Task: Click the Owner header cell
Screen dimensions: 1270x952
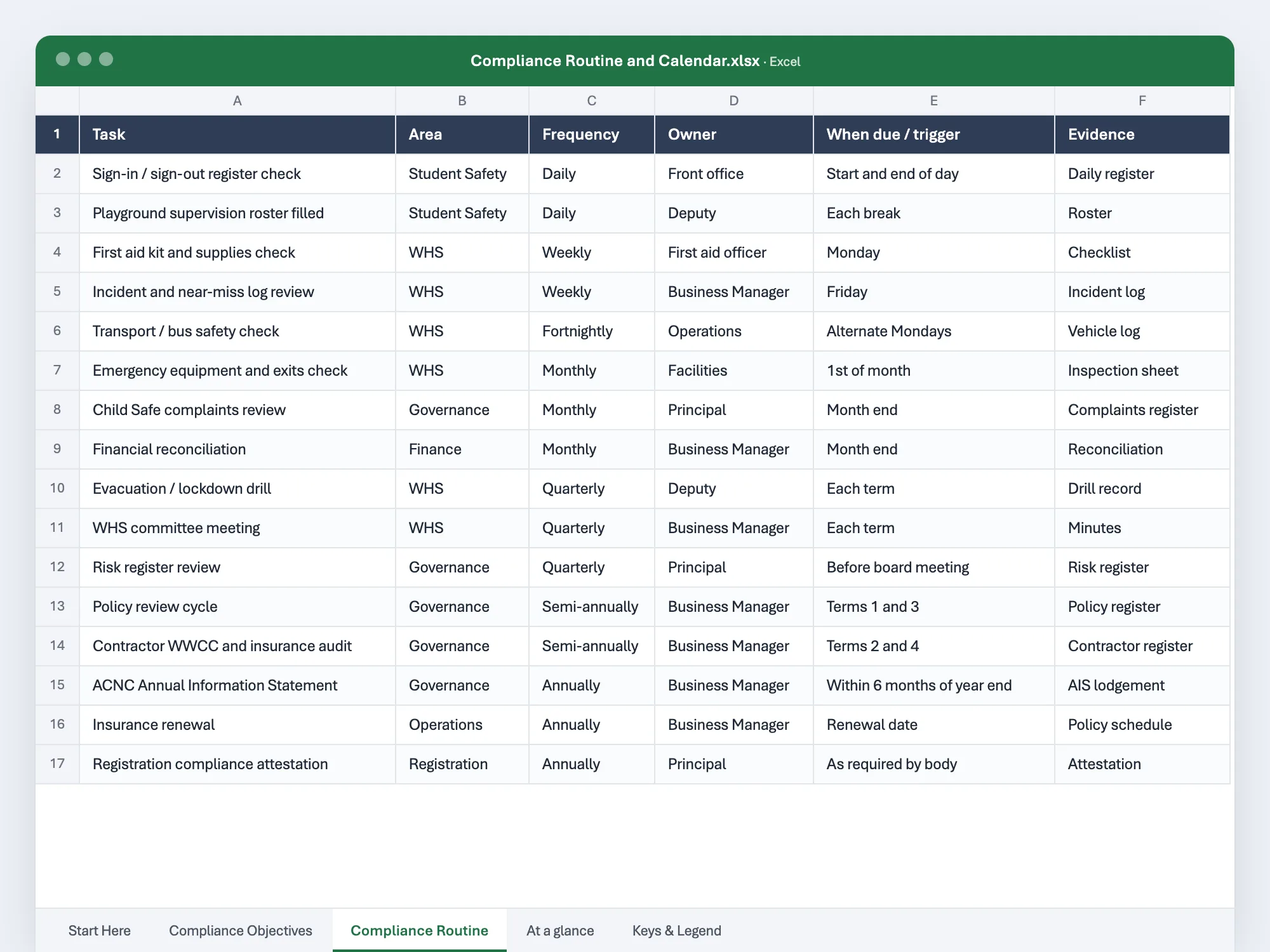Action: [734, 135]
